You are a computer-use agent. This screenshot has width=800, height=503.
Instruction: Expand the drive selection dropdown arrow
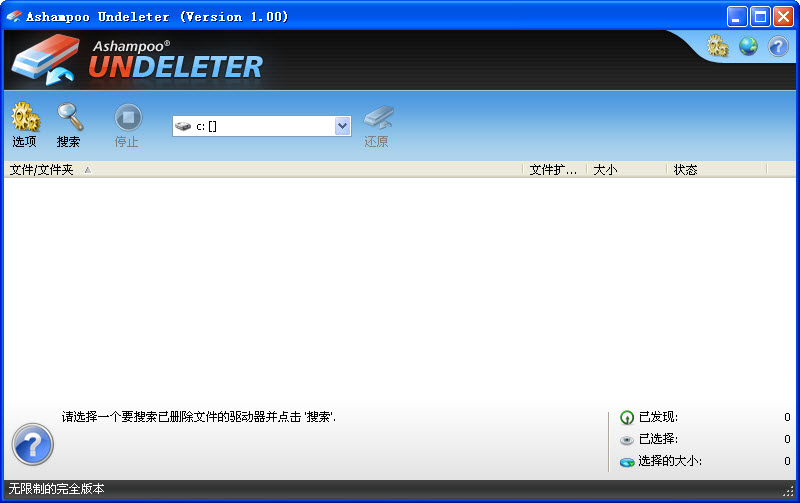click(x=342, y=126)
